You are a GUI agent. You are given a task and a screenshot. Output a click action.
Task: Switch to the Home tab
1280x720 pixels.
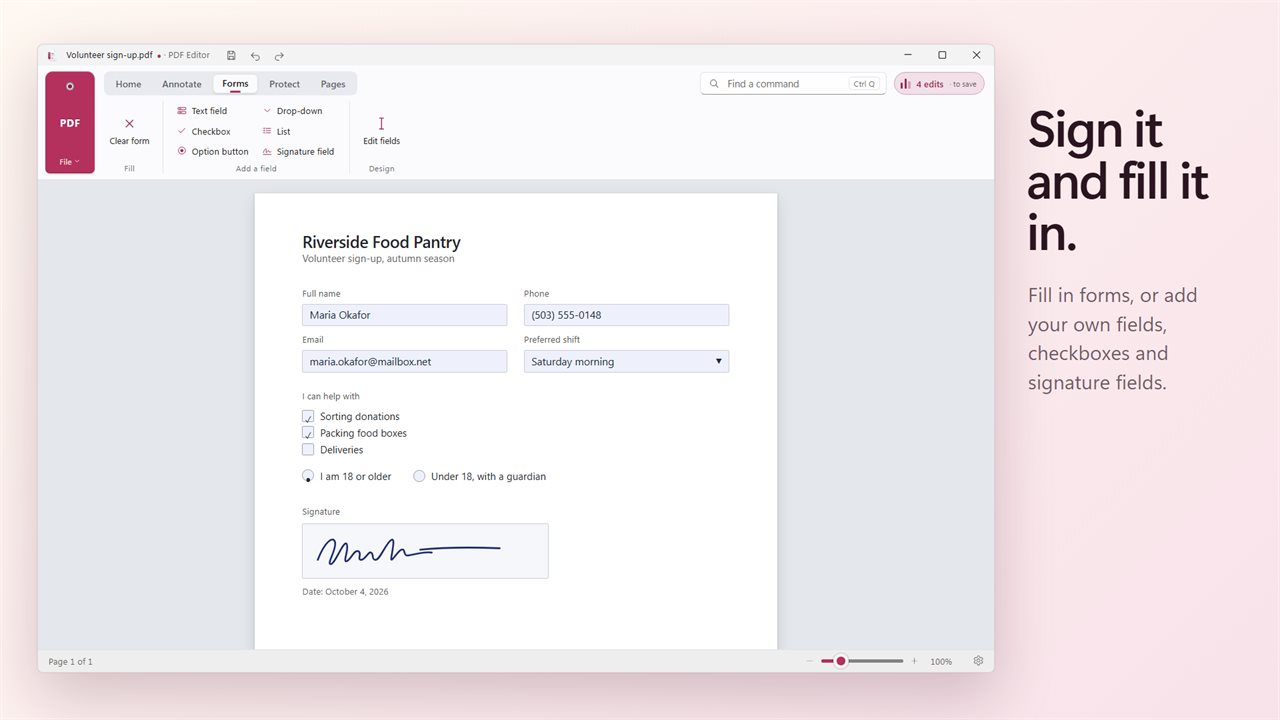(x=128, y=84)
